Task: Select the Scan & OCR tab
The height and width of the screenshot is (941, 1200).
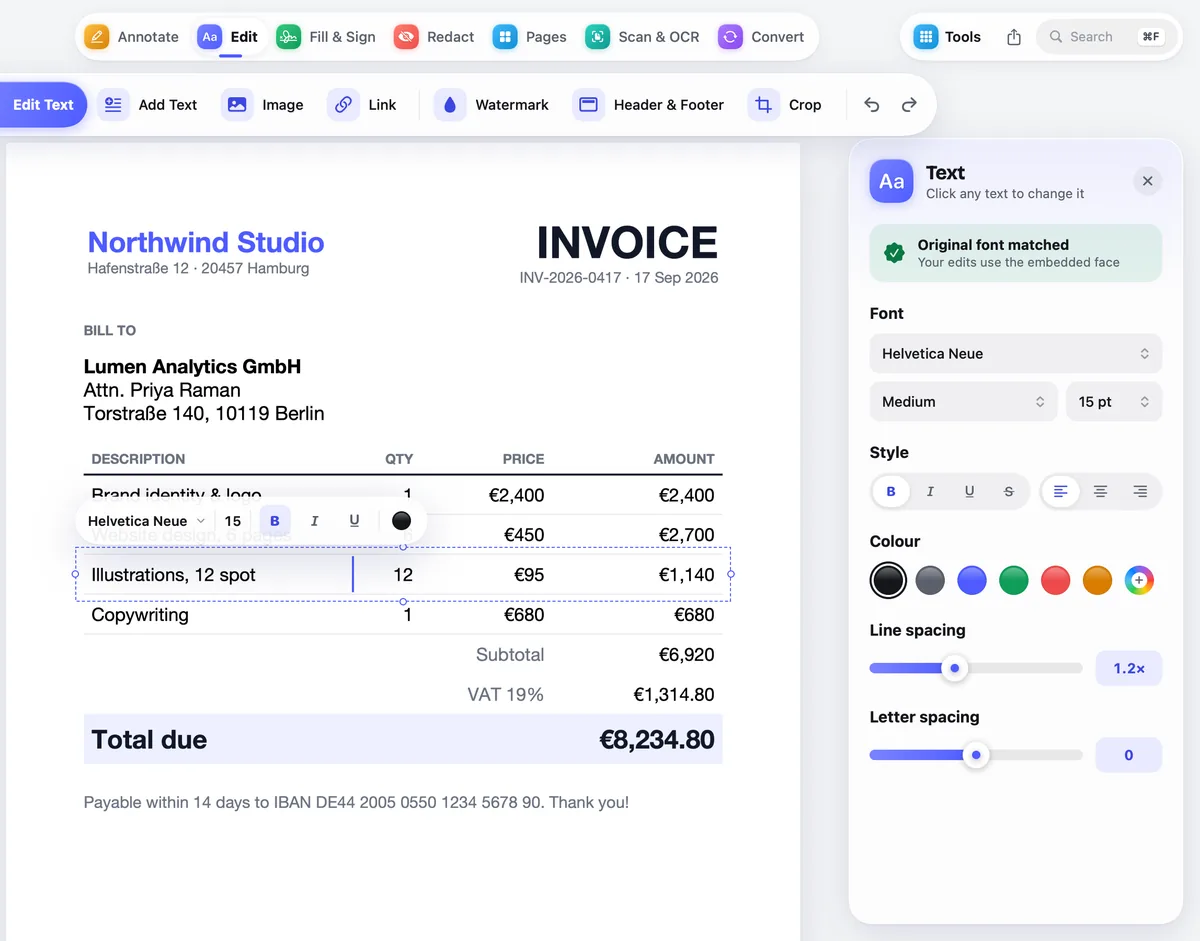Action: tap(642, 37)
